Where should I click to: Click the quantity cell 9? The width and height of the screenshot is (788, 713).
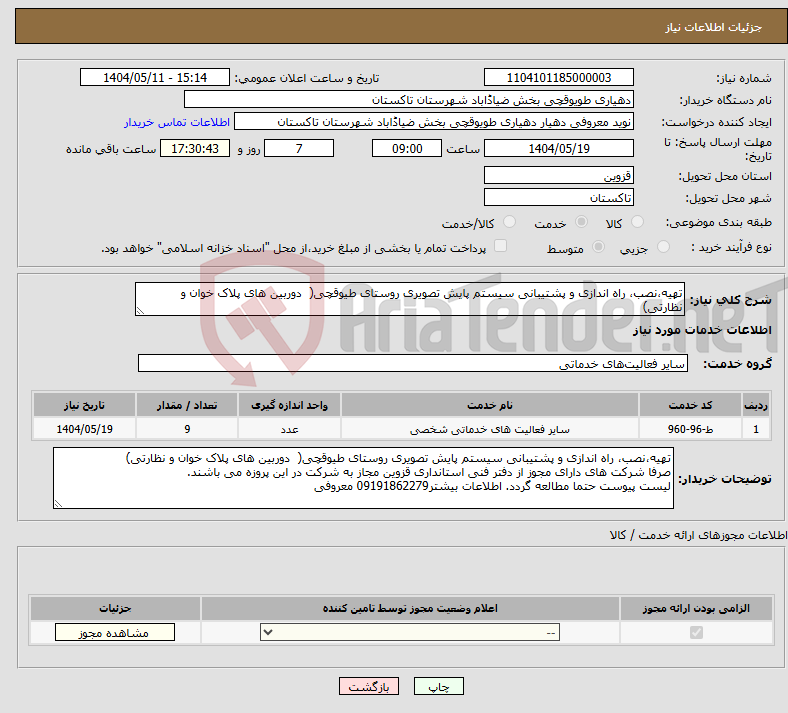[x=187, y=429]
